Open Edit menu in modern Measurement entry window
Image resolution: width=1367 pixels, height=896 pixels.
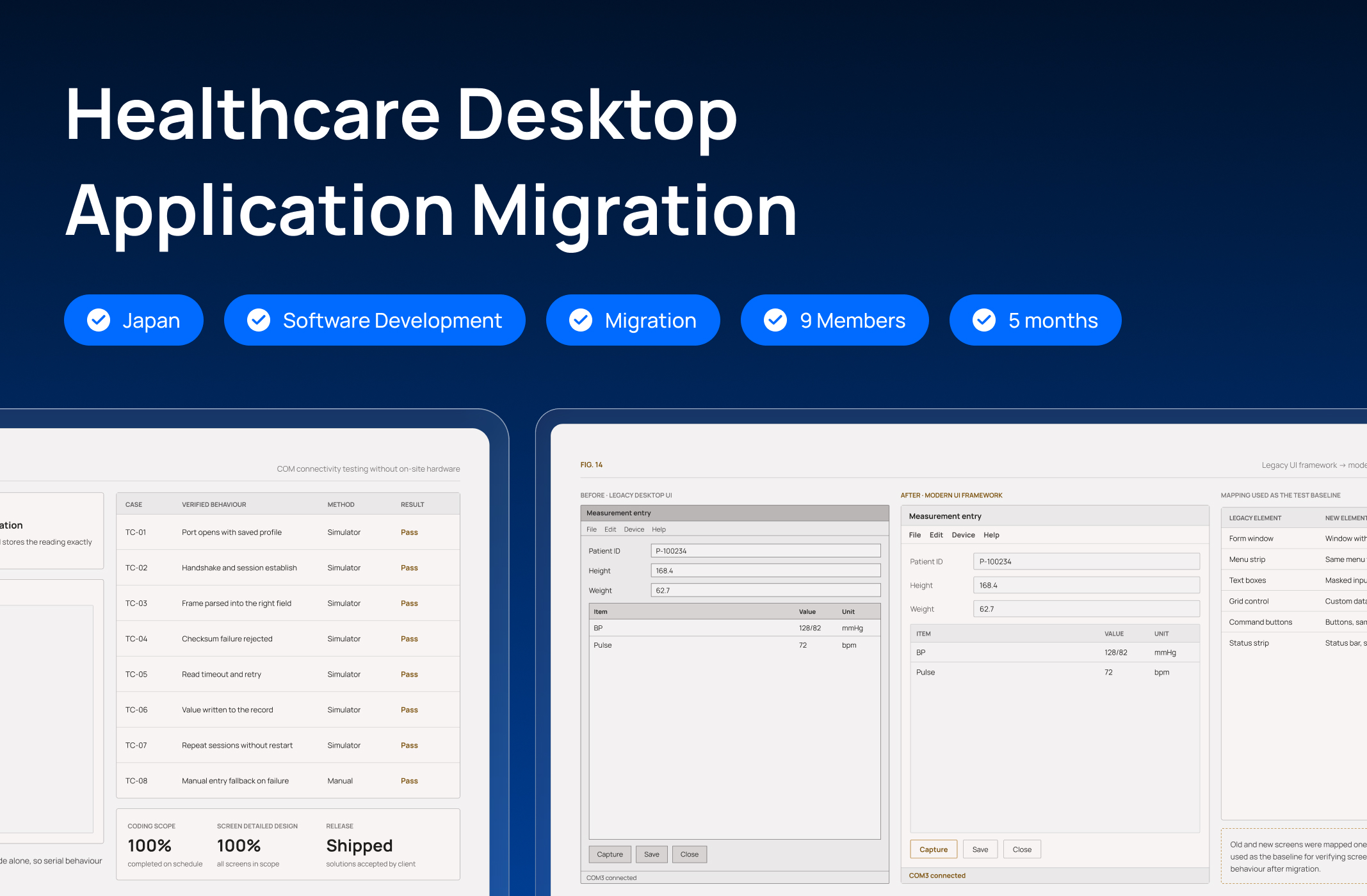click(936, 535)
